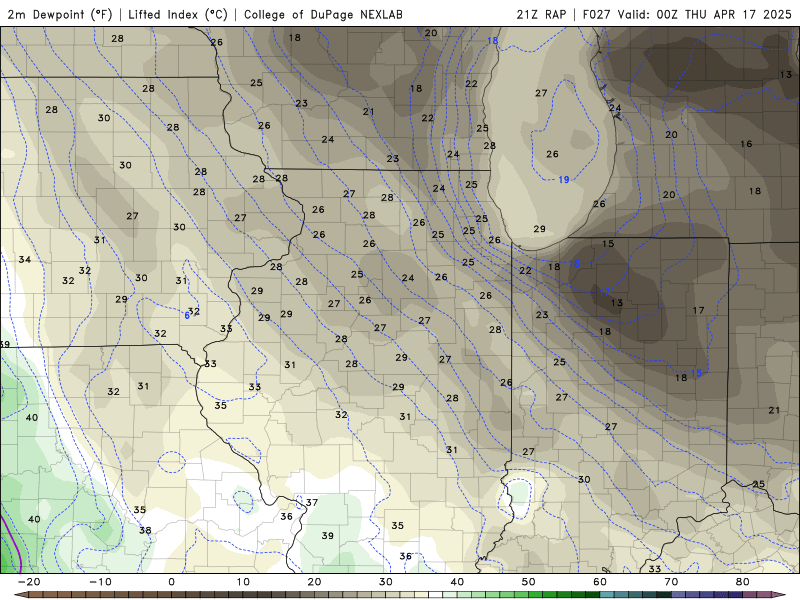Click the "2m Dewpoint (°F)" title text

60,14
